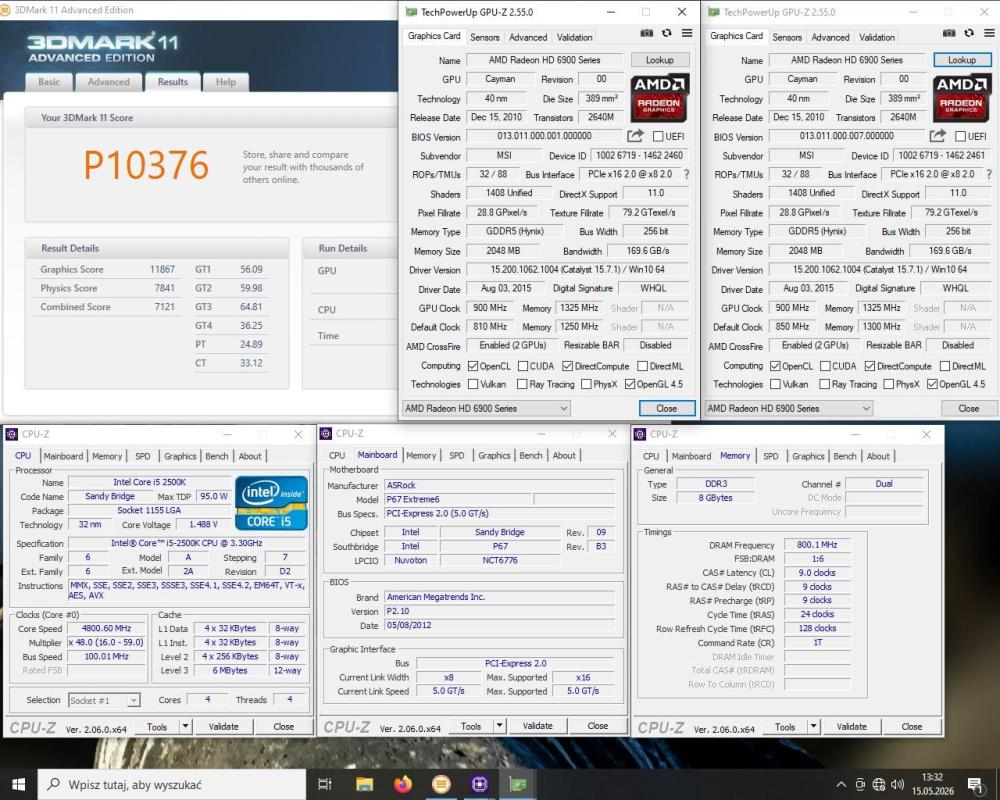Switch to the Sensors tab in the left GPU-Z window
This screenshot has height=800, width=1000.
click(x=485, y=37)
